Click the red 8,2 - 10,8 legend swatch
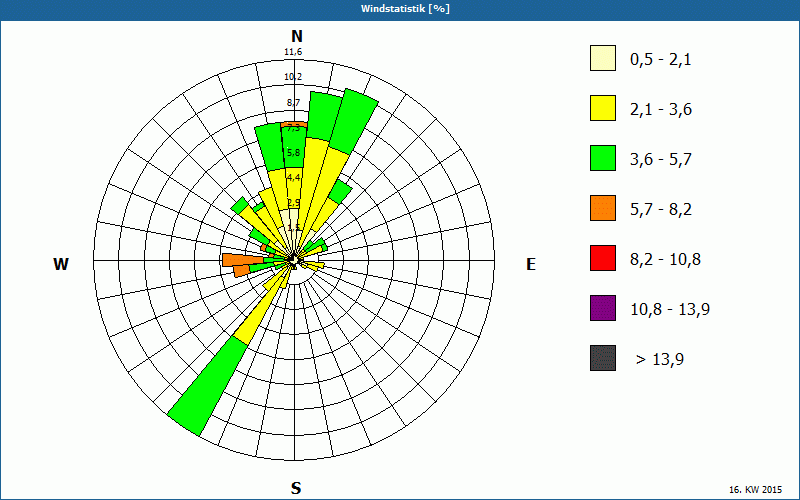The image size is (800, 500). pos(603,258)
